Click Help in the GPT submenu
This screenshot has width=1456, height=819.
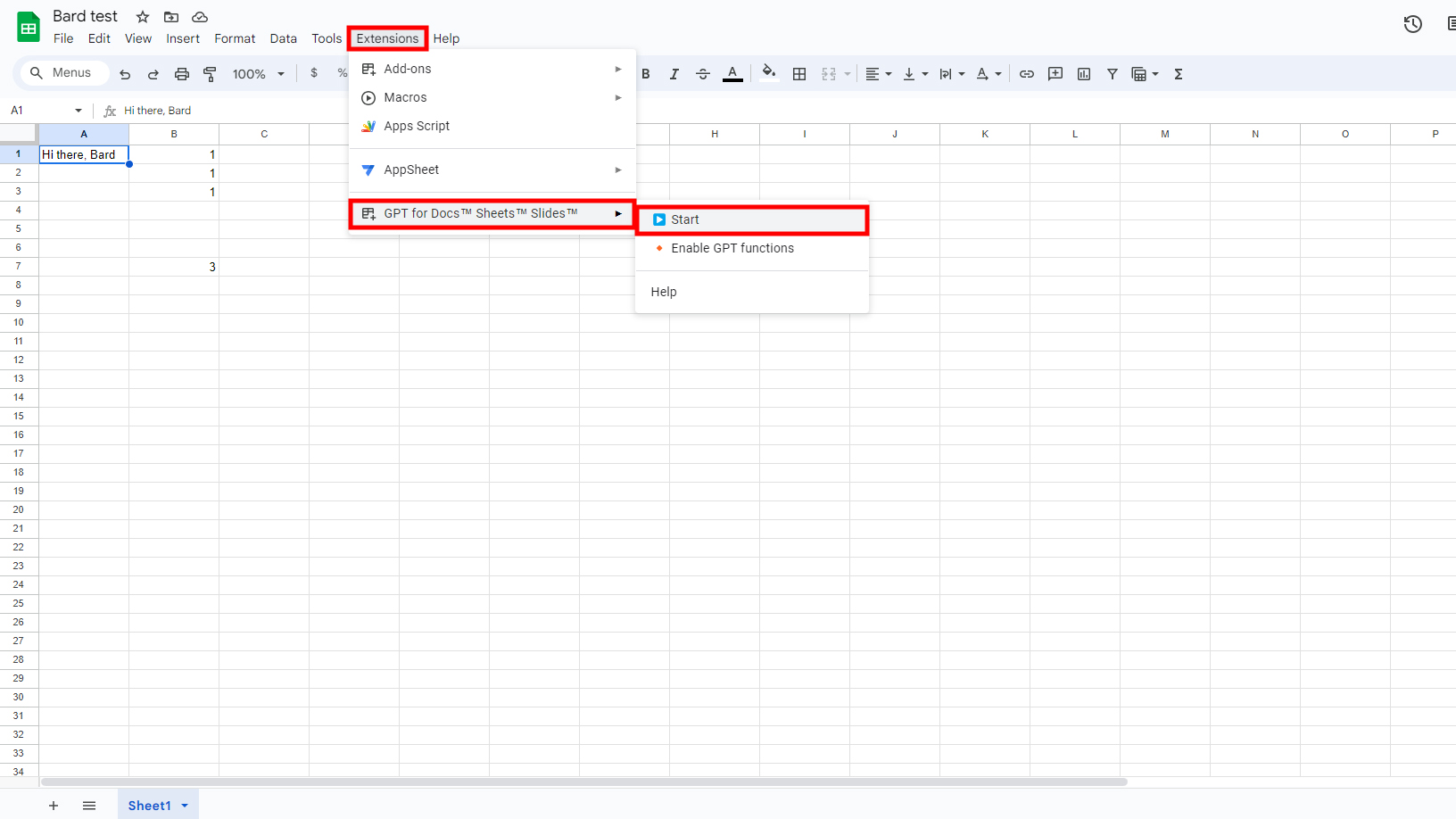coord(752,292)
